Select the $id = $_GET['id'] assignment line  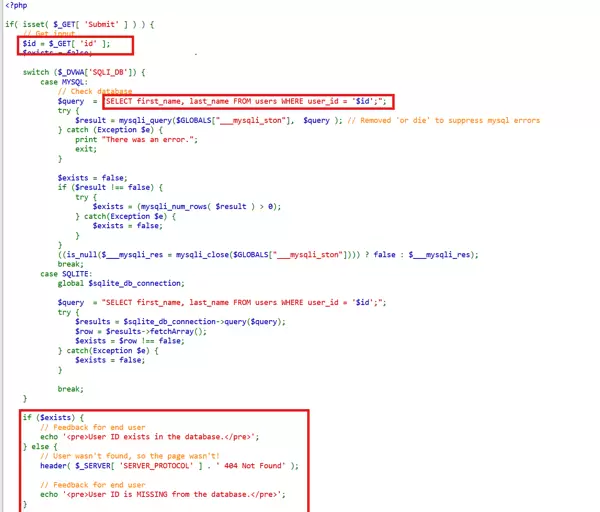coord(68,43)
